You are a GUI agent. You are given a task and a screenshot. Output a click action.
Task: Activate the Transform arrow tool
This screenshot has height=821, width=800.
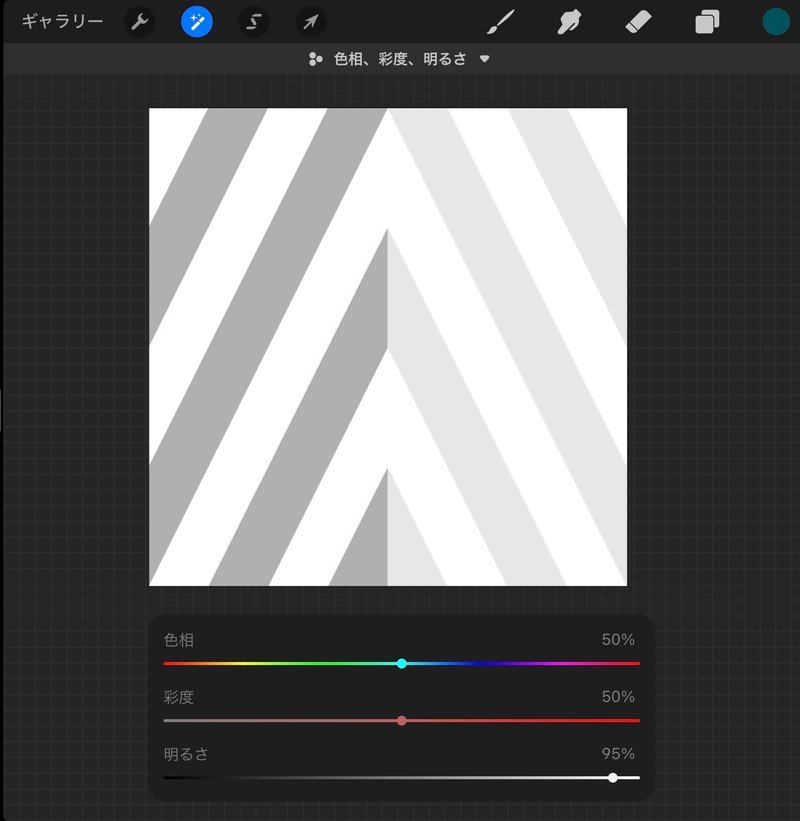tap(311, 22)
